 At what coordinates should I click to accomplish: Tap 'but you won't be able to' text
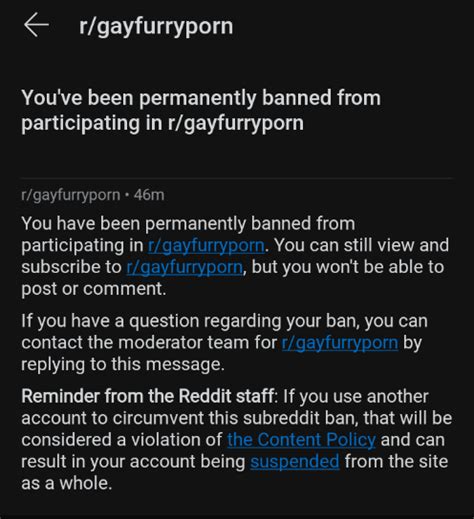348,267
